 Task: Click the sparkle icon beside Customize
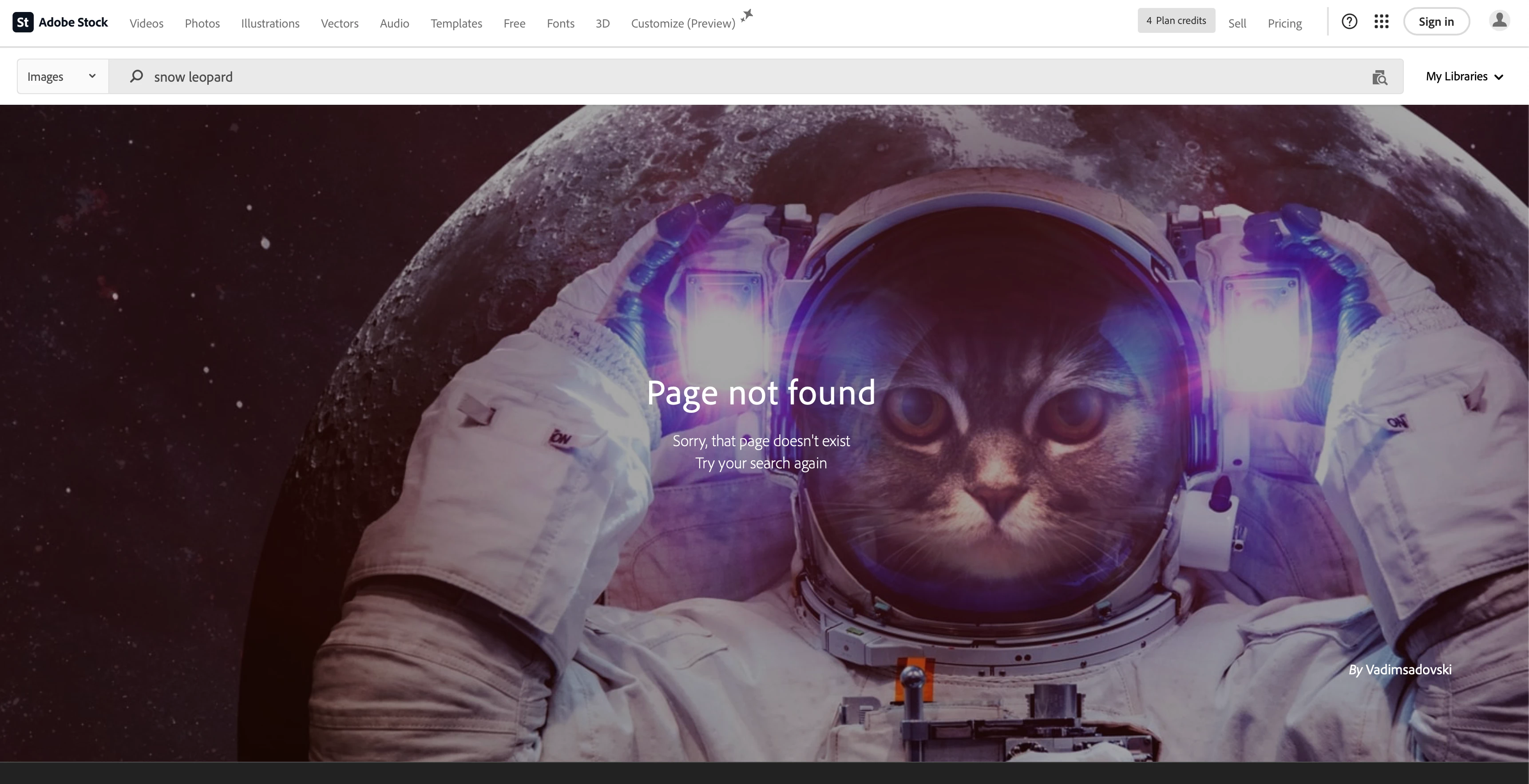tap(747, 16)
